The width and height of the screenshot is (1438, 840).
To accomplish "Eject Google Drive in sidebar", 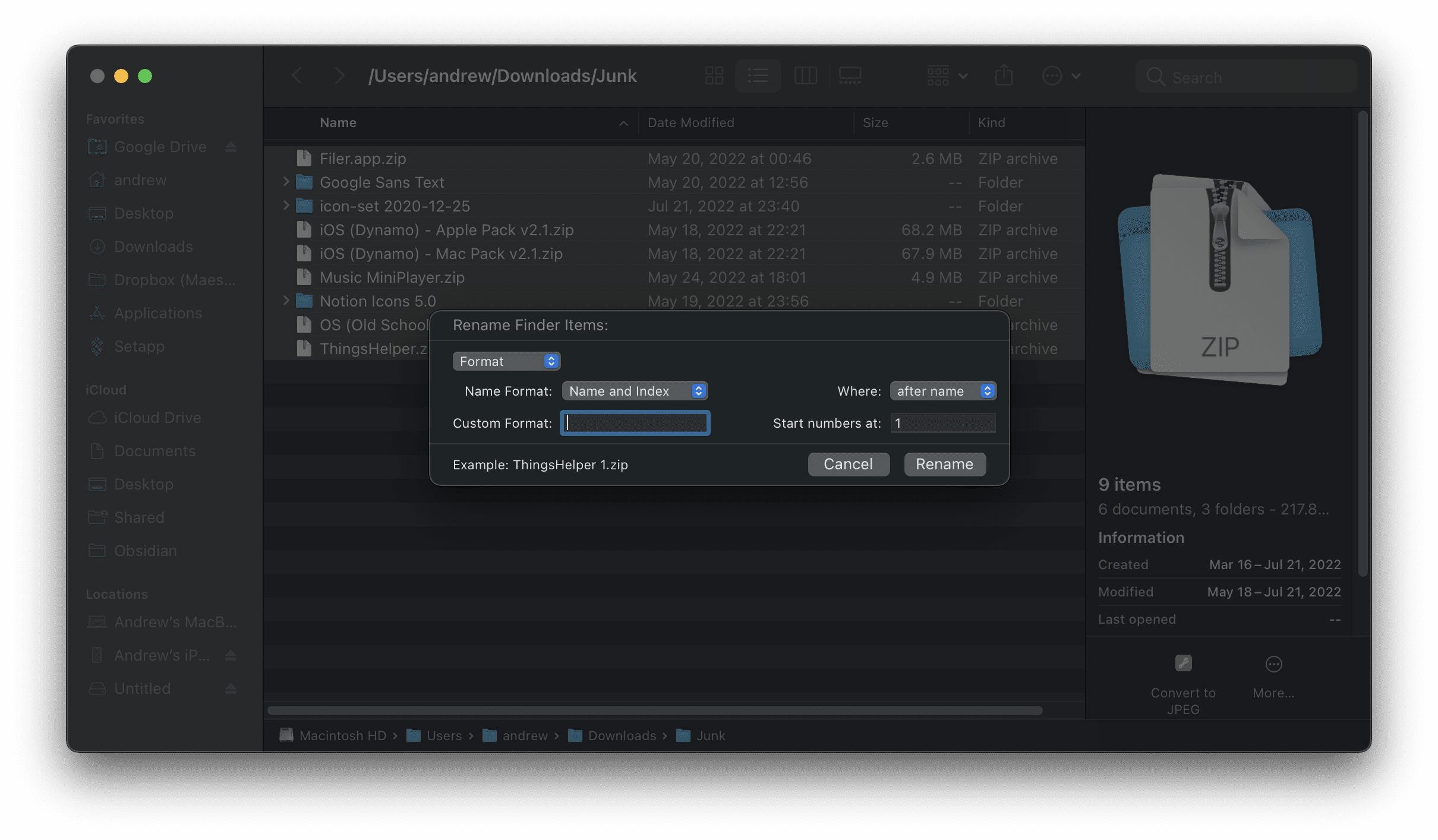I will coord(231,147).
